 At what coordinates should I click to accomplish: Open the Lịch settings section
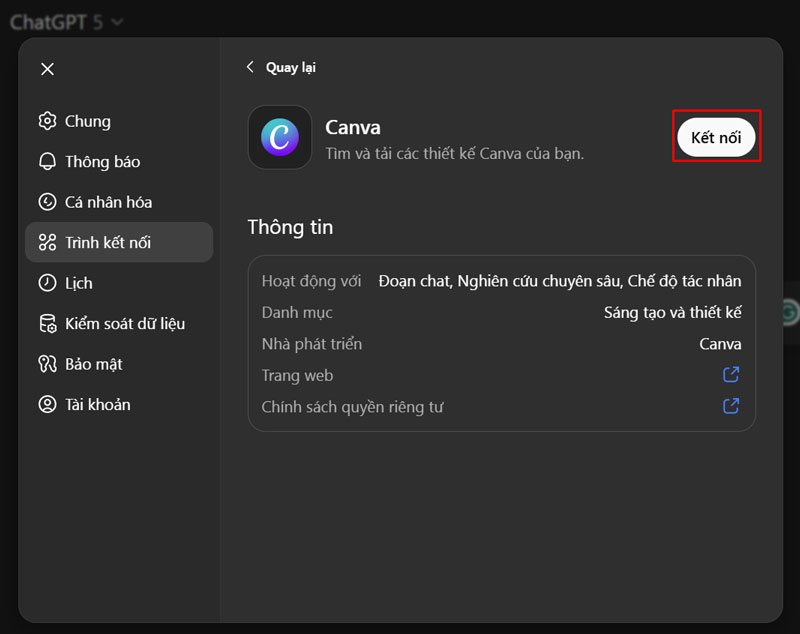79,283
